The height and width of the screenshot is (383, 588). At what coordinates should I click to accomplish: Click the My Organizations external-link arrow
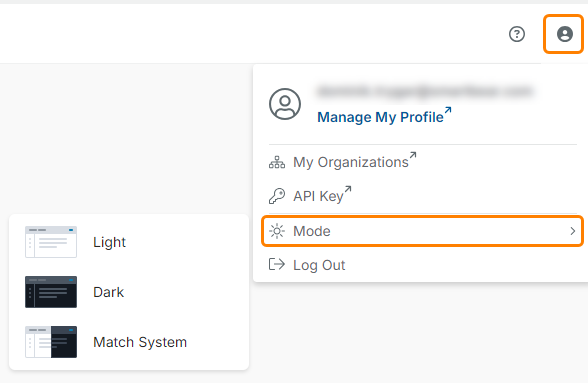413,155
